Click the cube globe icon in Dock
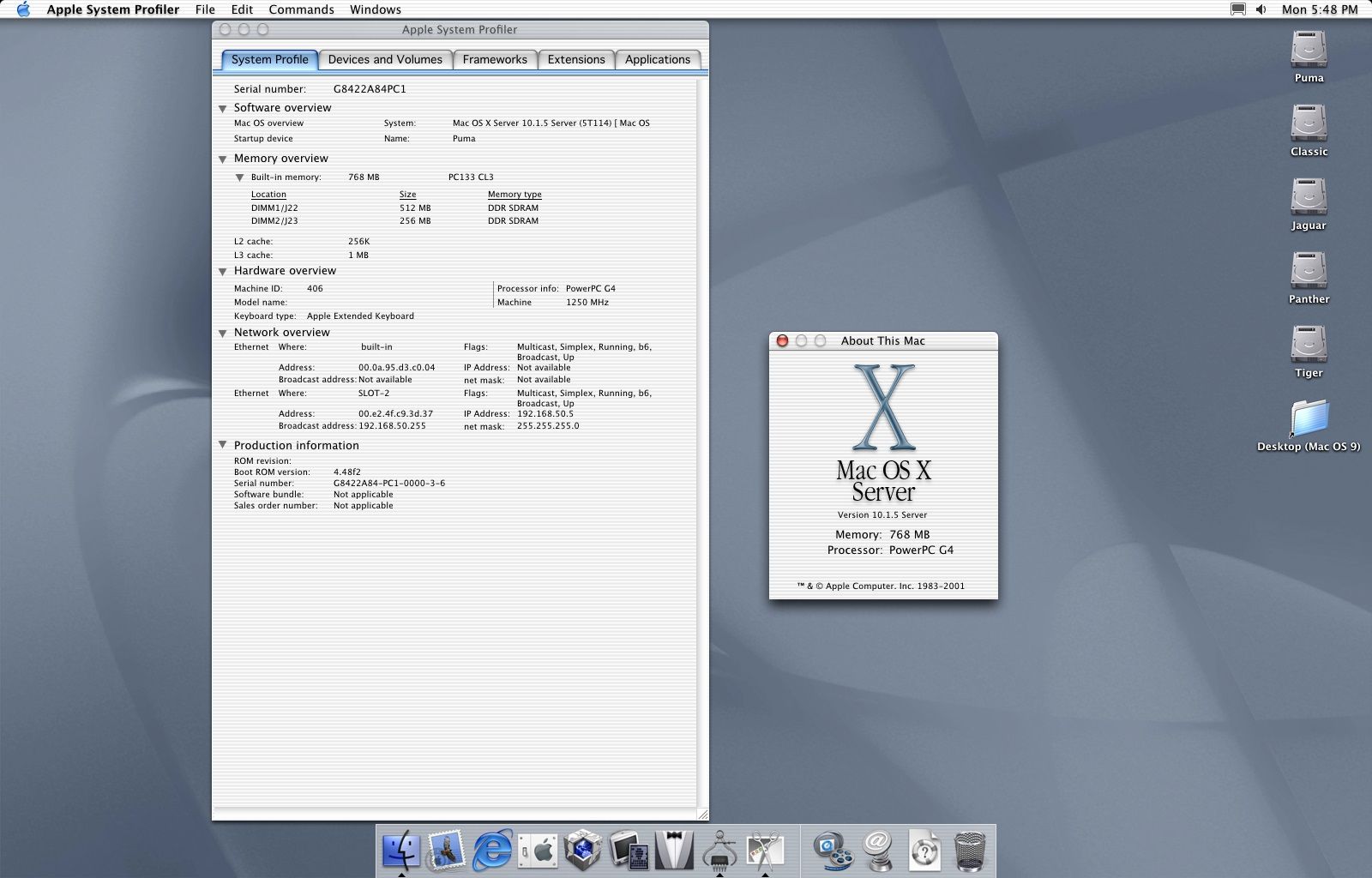The height and width of the screenshot is (878, 1372). tap(583, 851)
